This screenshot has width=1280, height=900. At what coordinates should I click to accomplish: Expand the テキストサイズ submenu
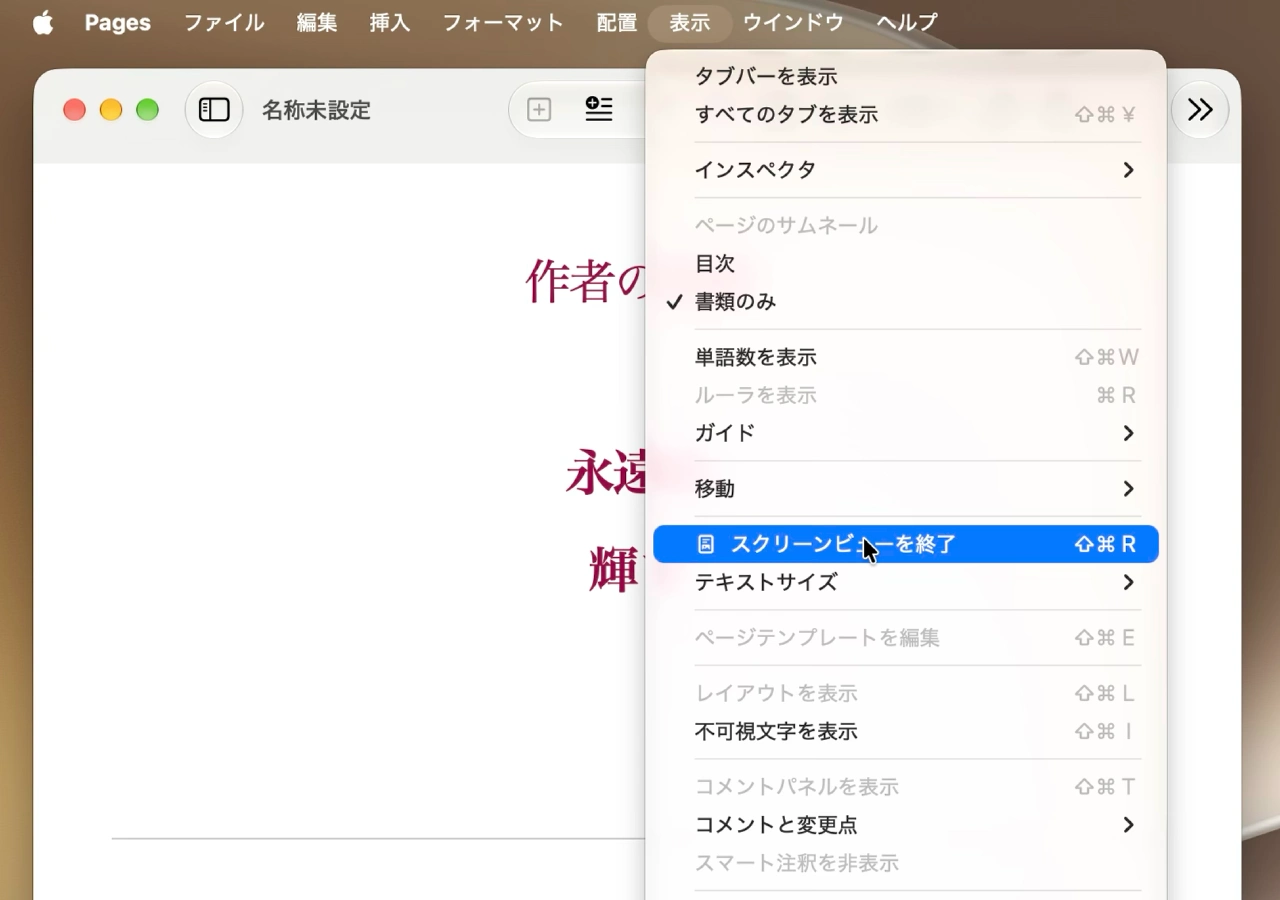click(x=906, y=582)
